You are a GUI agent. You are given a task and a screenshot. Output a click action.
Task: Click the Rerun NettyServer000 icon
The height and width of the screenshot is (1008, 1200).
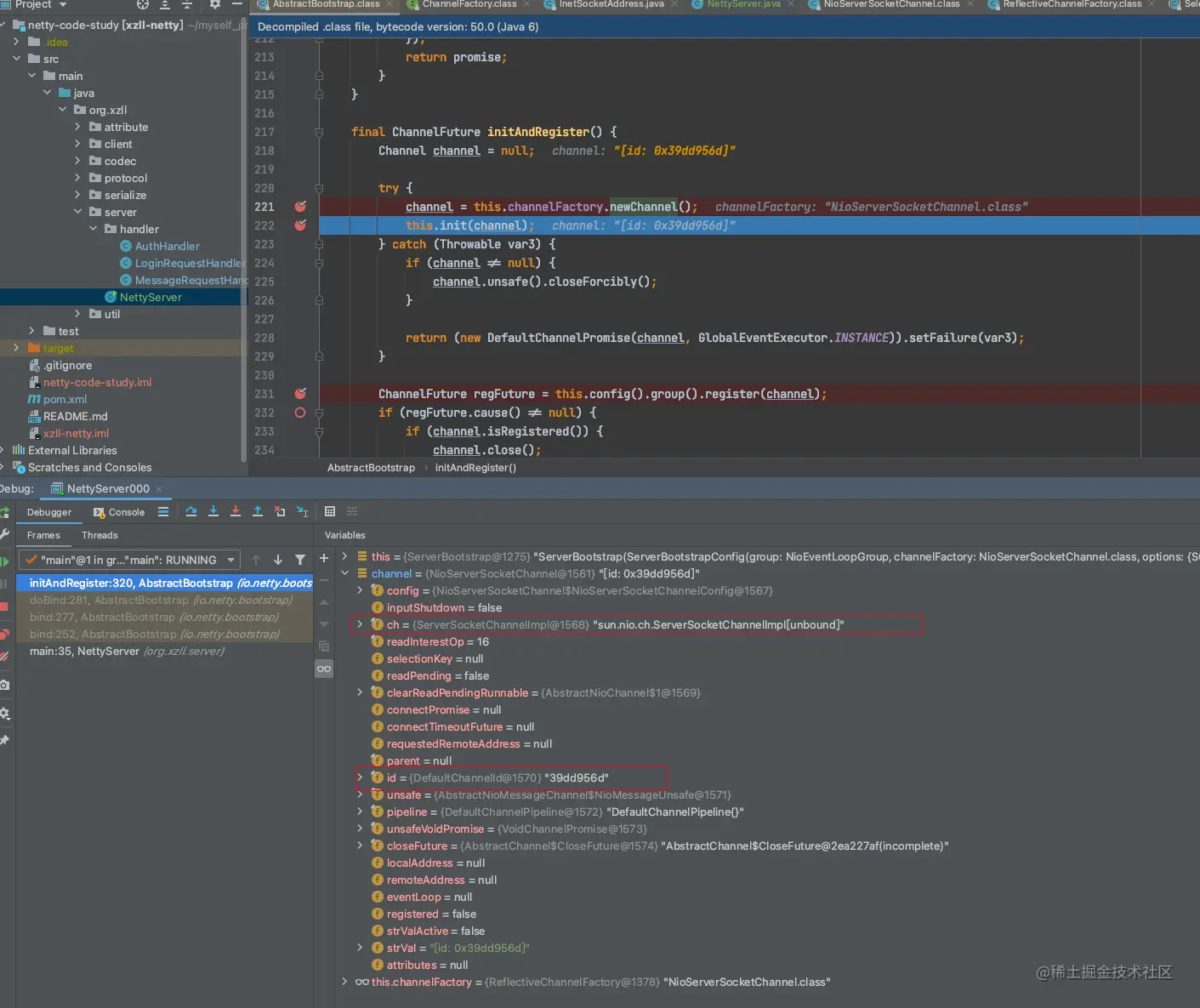click(4, 512)
